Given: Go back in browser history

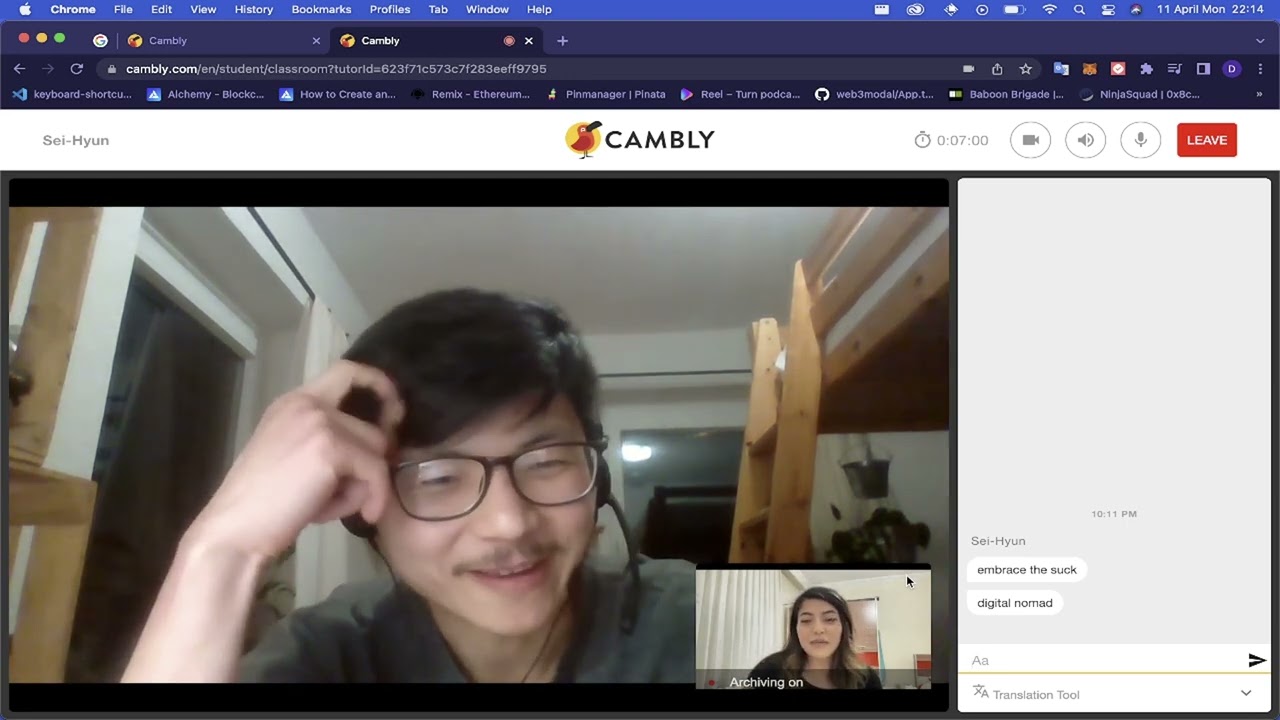Looking at the screenshot, I should click(19, 69).
